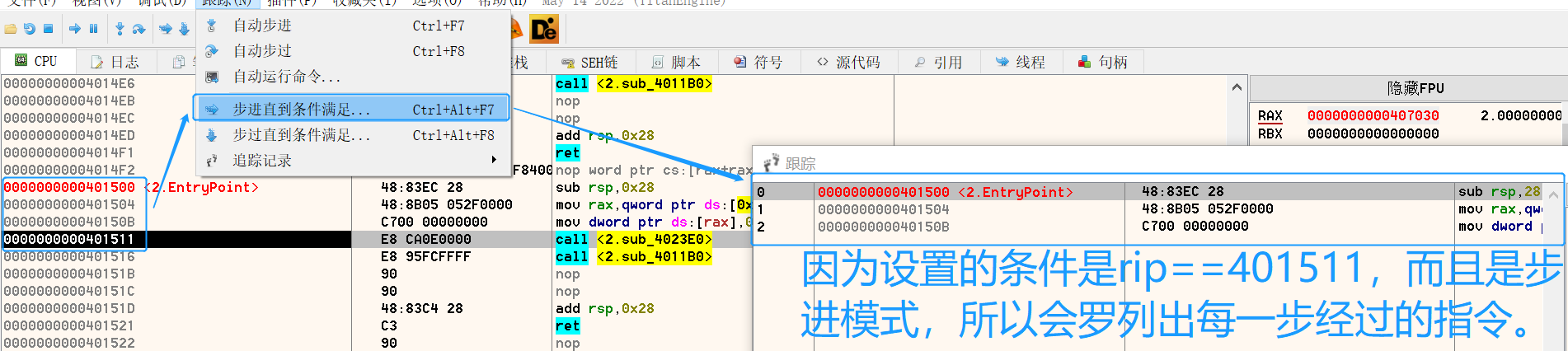Open the 脚本 tab
This screenshot has height=351, width=1568.
677,63
